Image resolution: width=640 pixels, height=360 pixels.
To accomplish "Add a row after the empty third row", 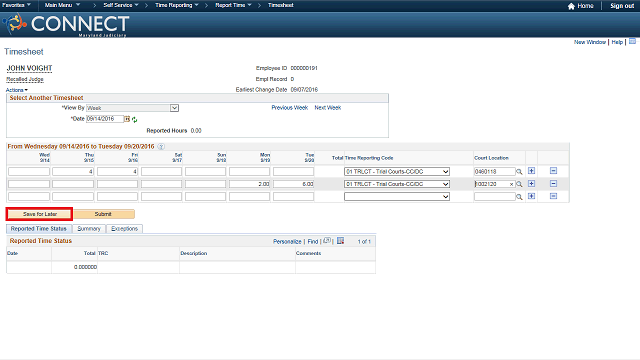I will click(x=531, y=196).
